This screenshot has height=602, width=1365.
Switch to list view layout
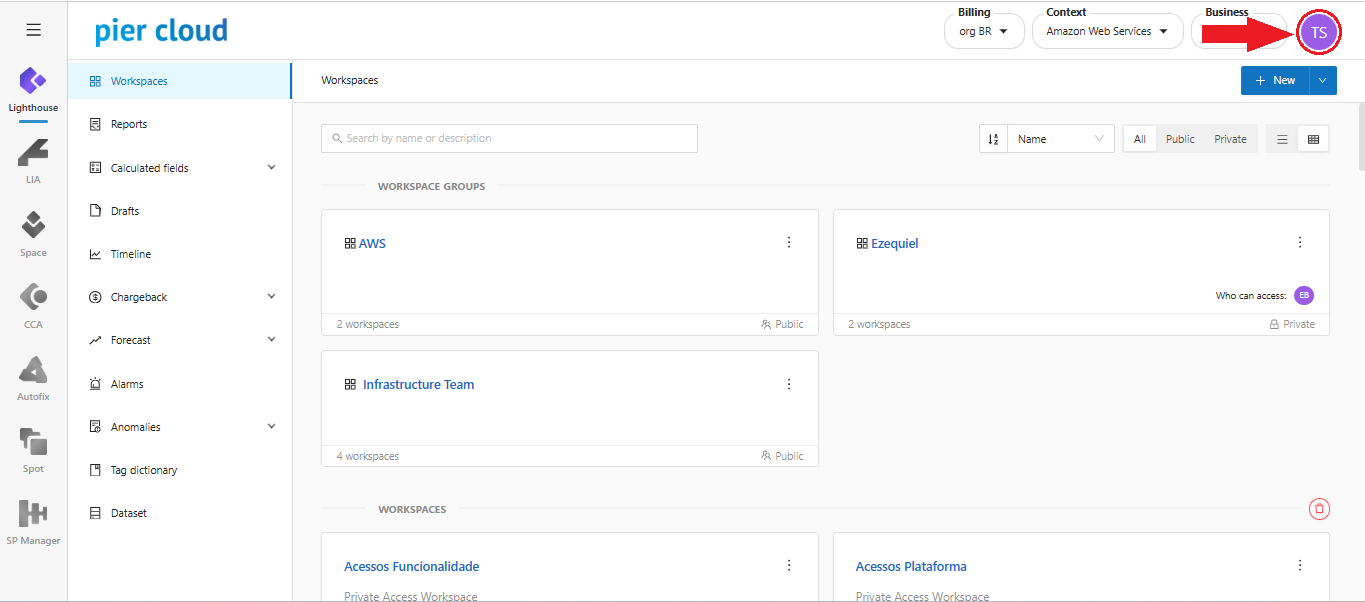[x=1282, y=139]
